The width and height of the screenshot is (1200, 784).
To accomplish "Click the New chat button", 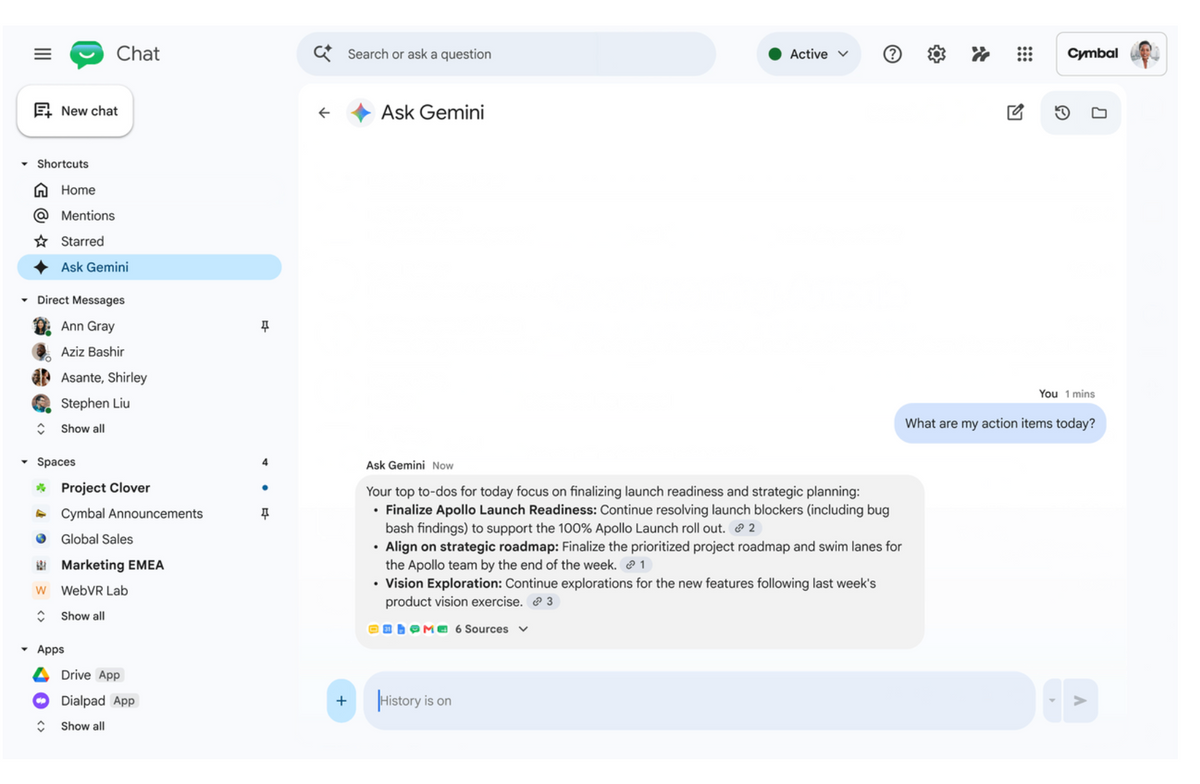I will point(75,111).
